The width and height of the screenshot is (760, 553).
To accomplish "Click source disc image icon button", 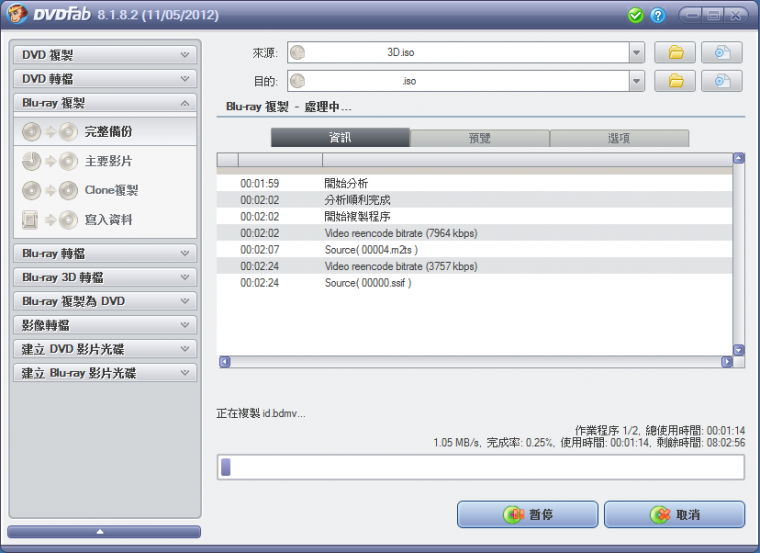I will (722, 52).
